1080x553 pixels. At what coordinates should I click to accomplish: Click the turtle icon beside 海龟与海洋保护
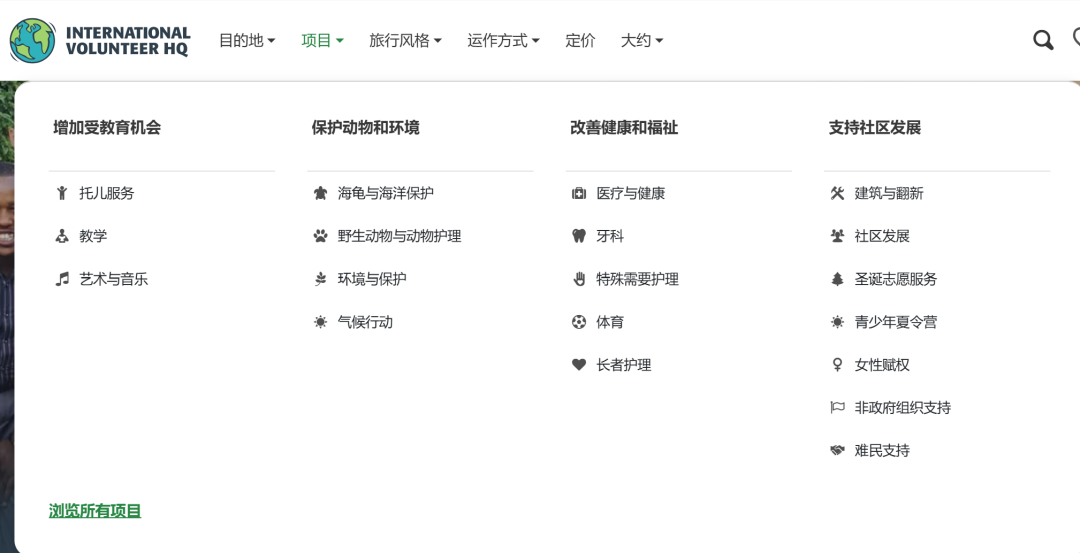(320, 193)
